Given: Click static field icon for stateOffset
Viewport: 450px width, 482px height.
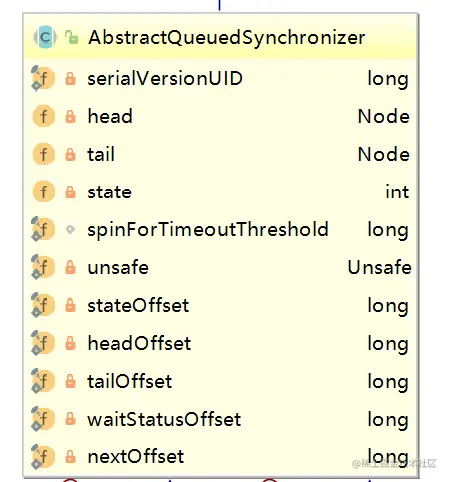Looking at the screenshot, I should click(x=43, y=305).
